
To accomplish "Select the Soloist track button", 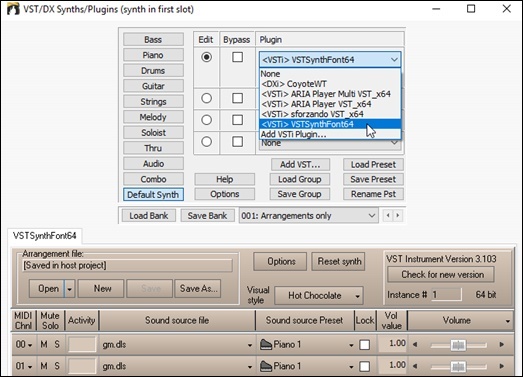I will [153, 132].
